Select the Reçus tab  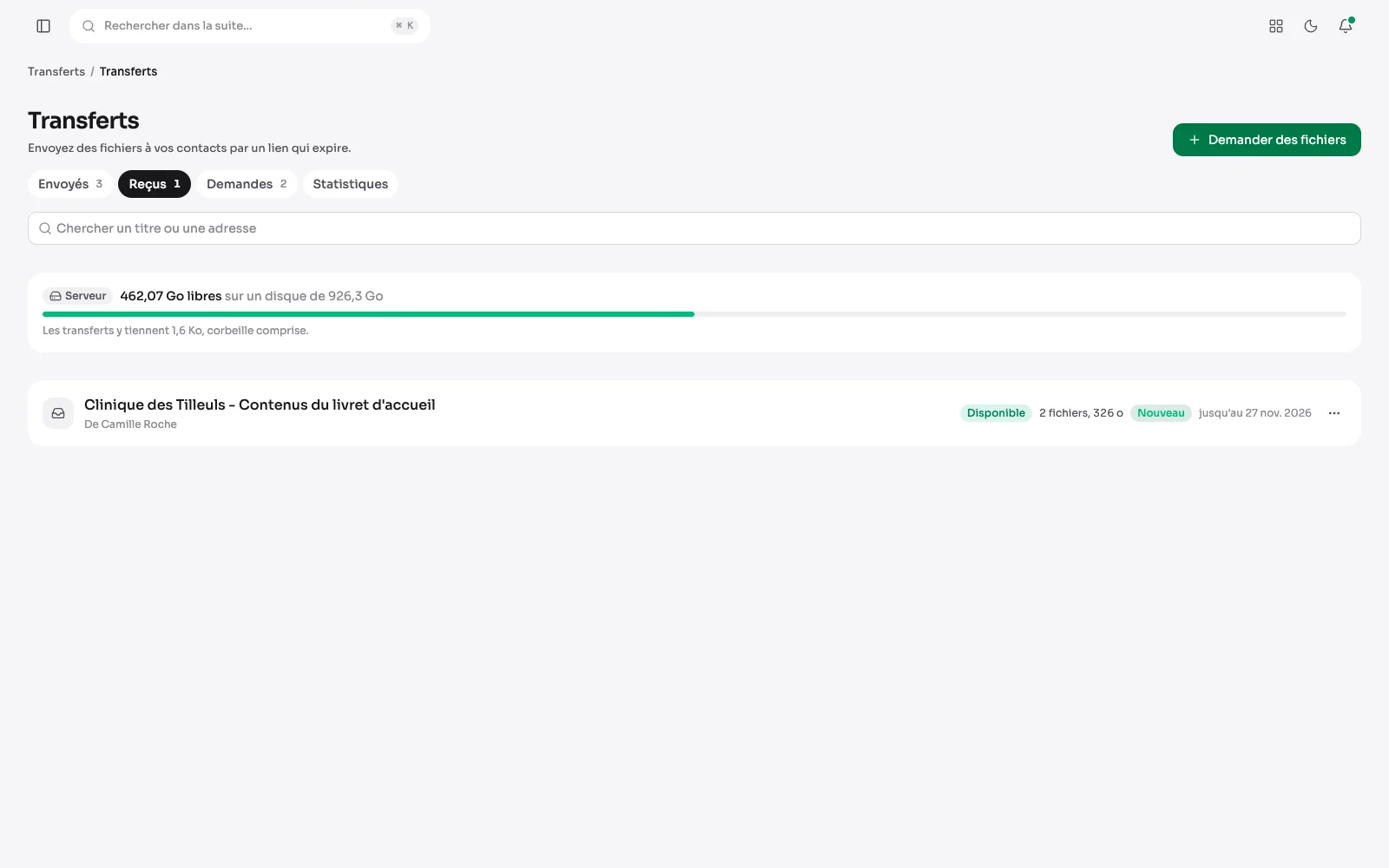155,184
